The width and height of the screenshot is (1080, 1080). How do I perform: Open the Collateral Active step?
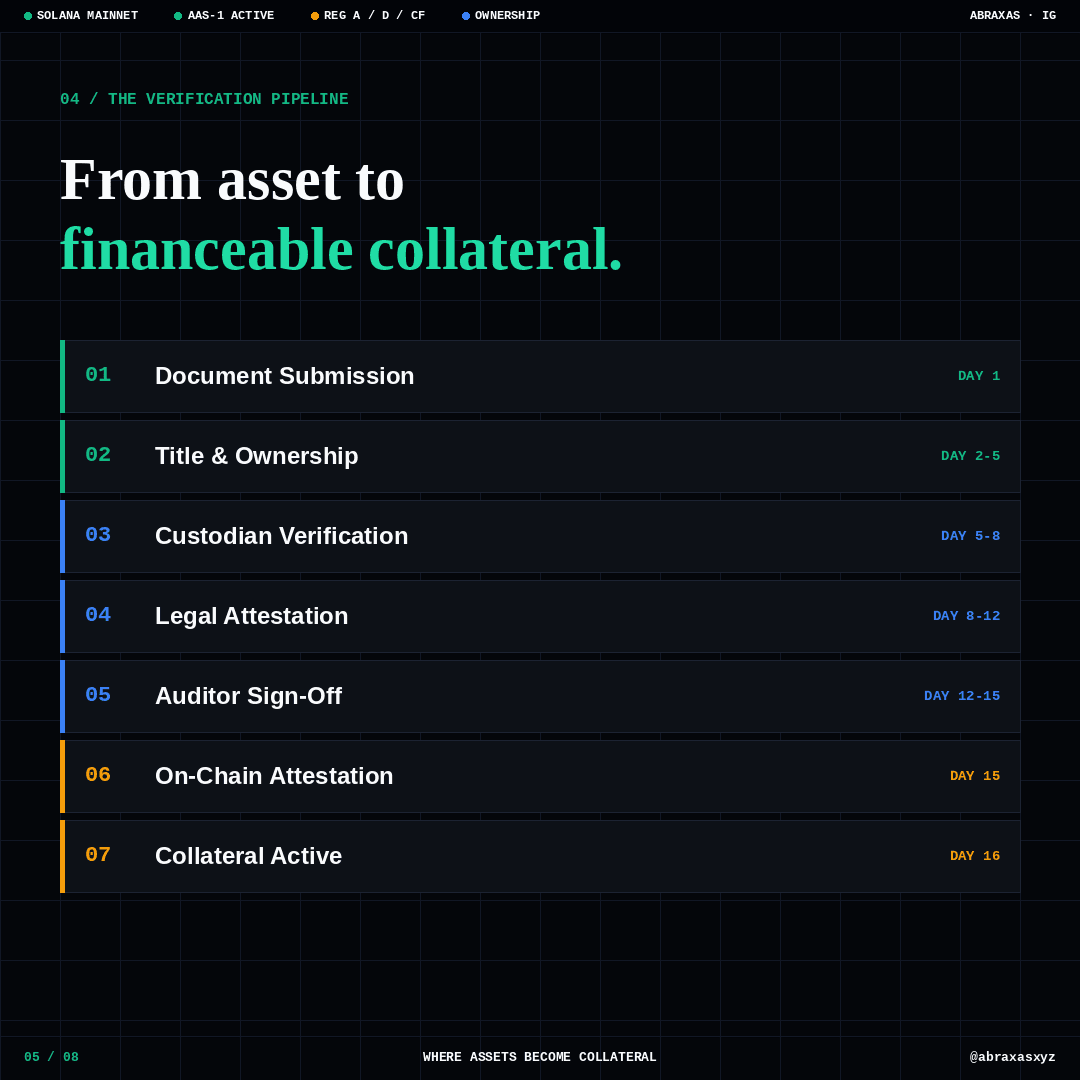click(x=540, y=856)
